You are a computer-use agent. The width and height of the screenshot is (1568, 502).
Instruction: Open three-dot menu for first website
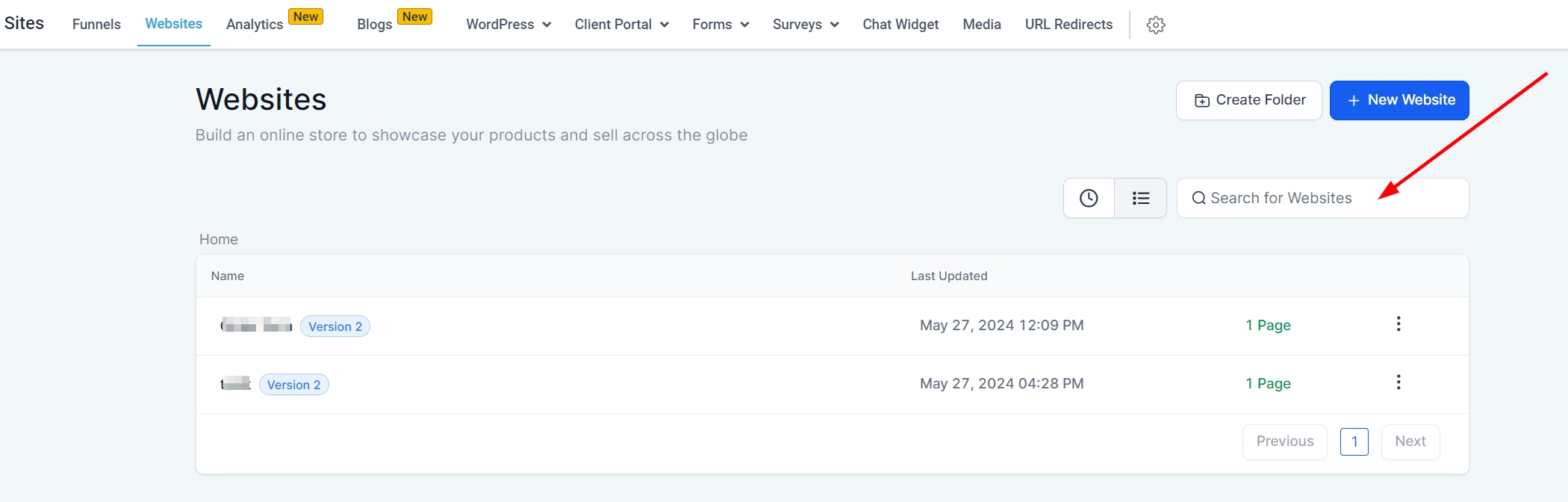1399,324
